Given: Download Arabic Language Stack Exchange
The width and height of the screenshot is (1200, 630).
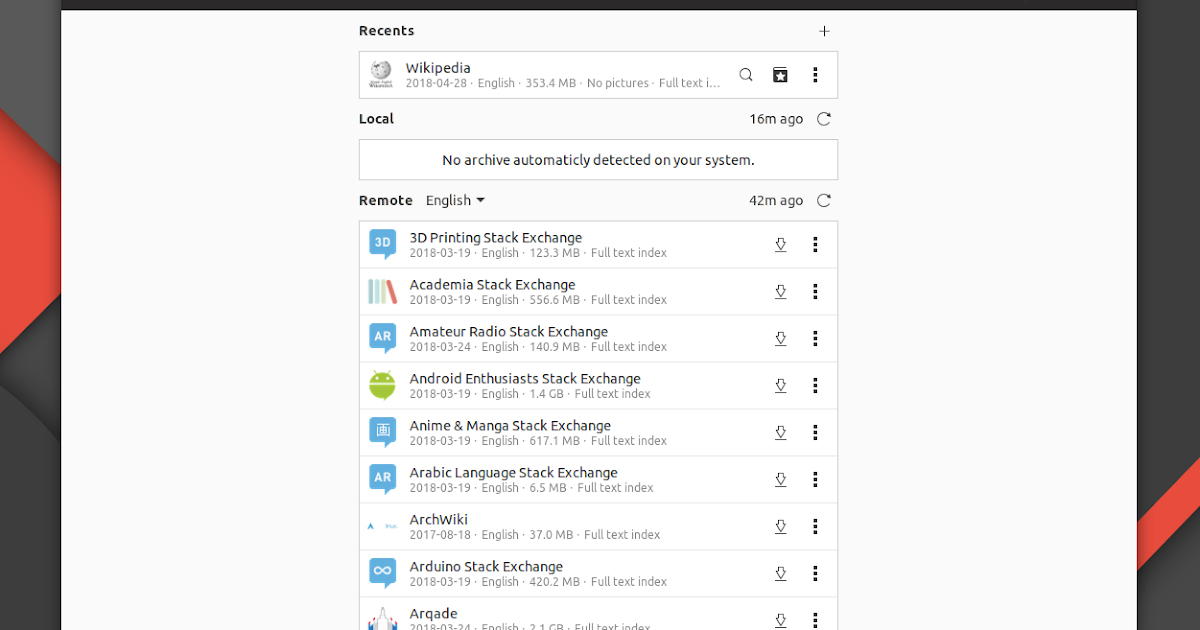Looking at the screenshot, I should click(781, 479).
